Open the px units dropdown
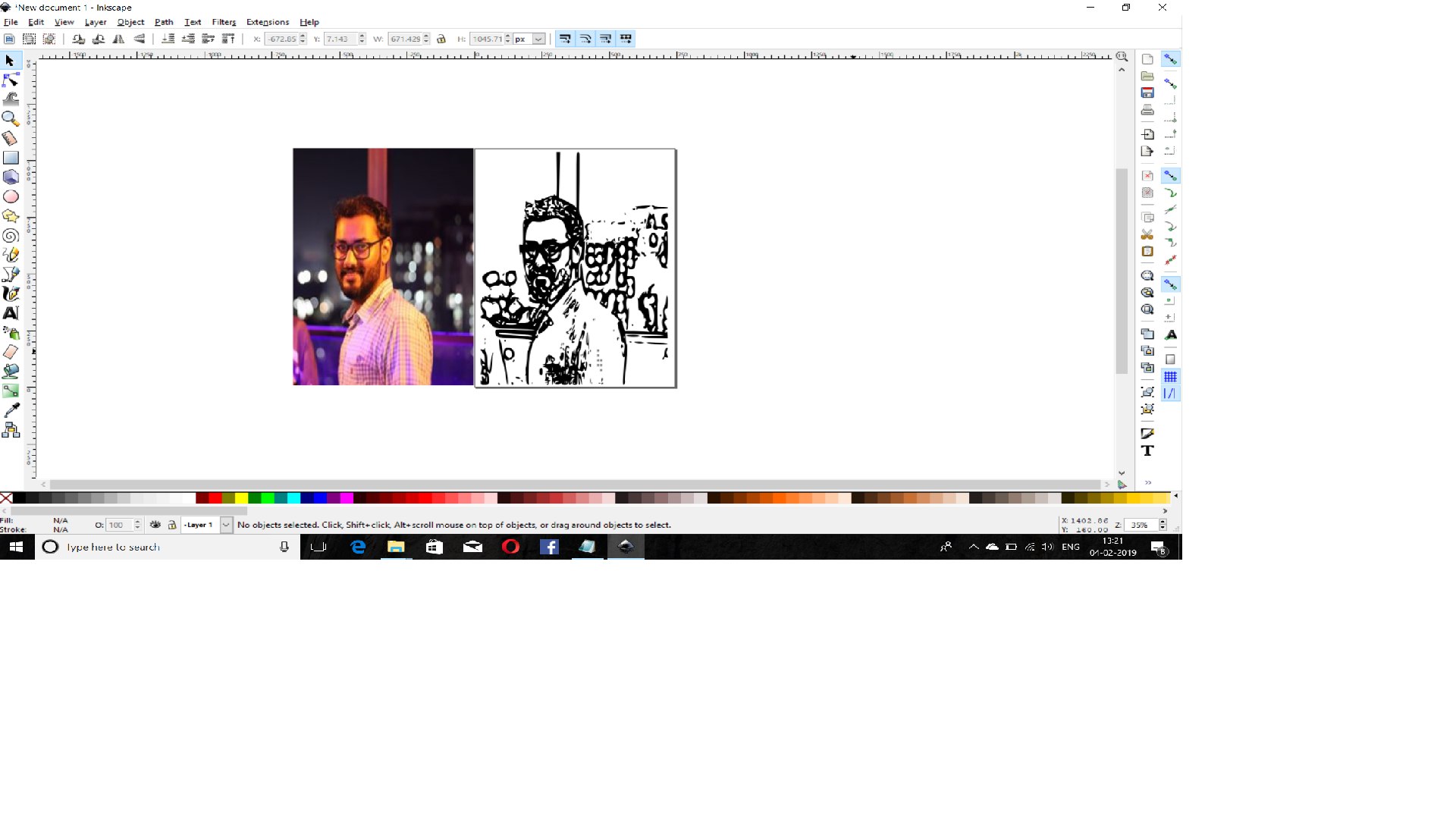This screenshot has height=819, width=1456. pos(538,39)
